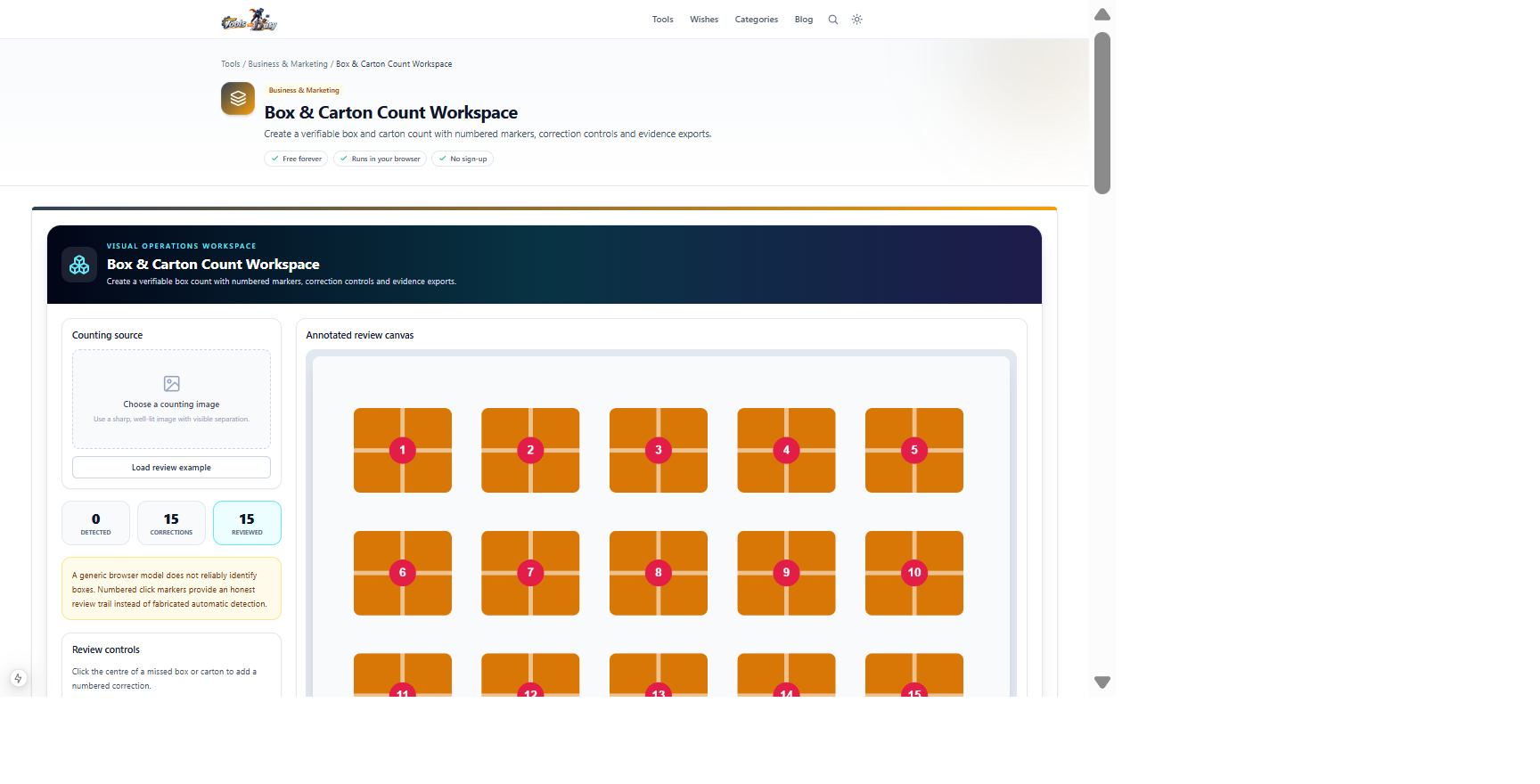Click the Load review example button
1540x784 pixels.
point(171,468)
